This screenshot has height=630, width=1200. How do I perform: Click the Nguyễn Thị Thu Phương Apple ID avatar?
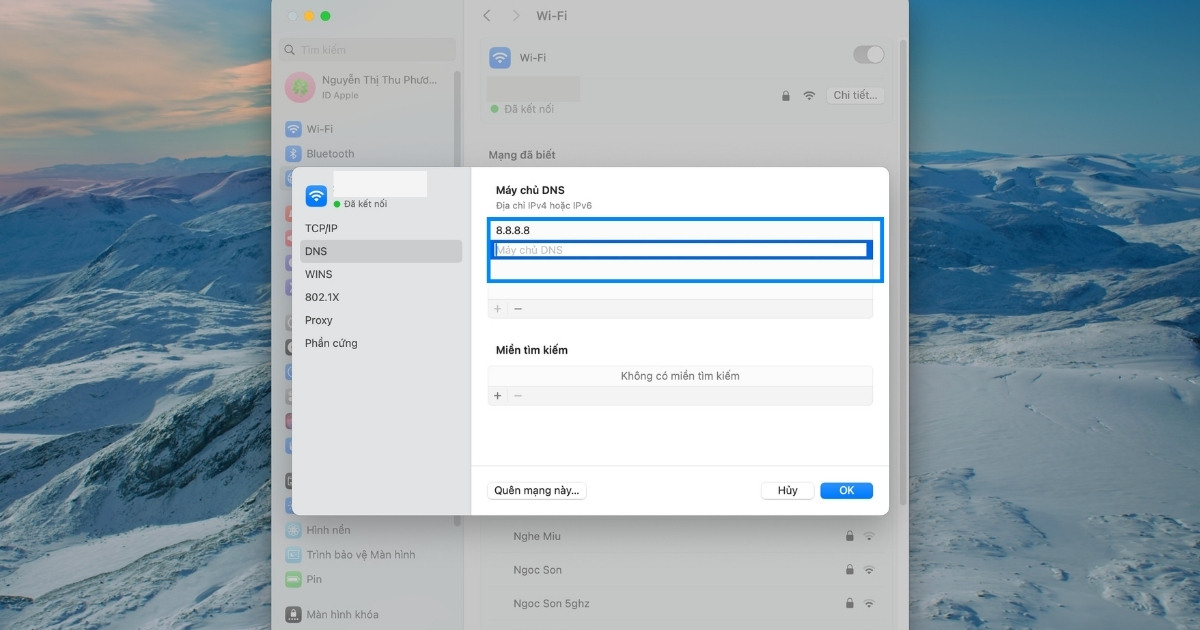click(300, 88)
